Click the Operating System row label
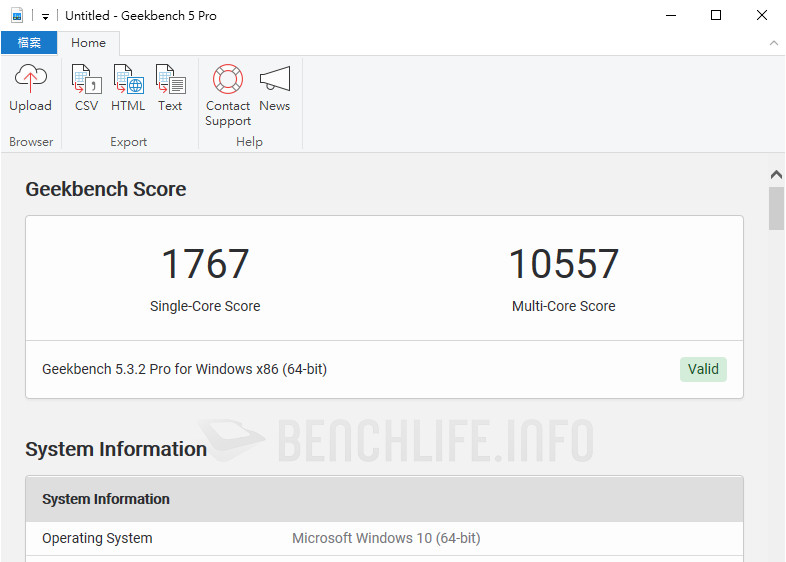786x562 pixels. click(x=97, y=538)
